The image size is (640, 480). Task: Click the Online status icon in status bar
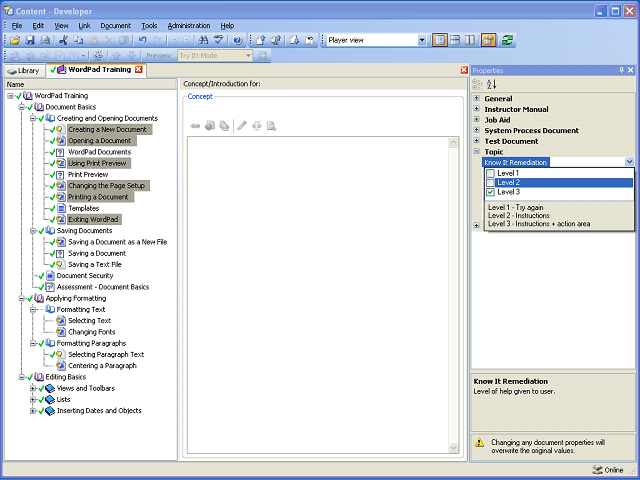point(597,470)
